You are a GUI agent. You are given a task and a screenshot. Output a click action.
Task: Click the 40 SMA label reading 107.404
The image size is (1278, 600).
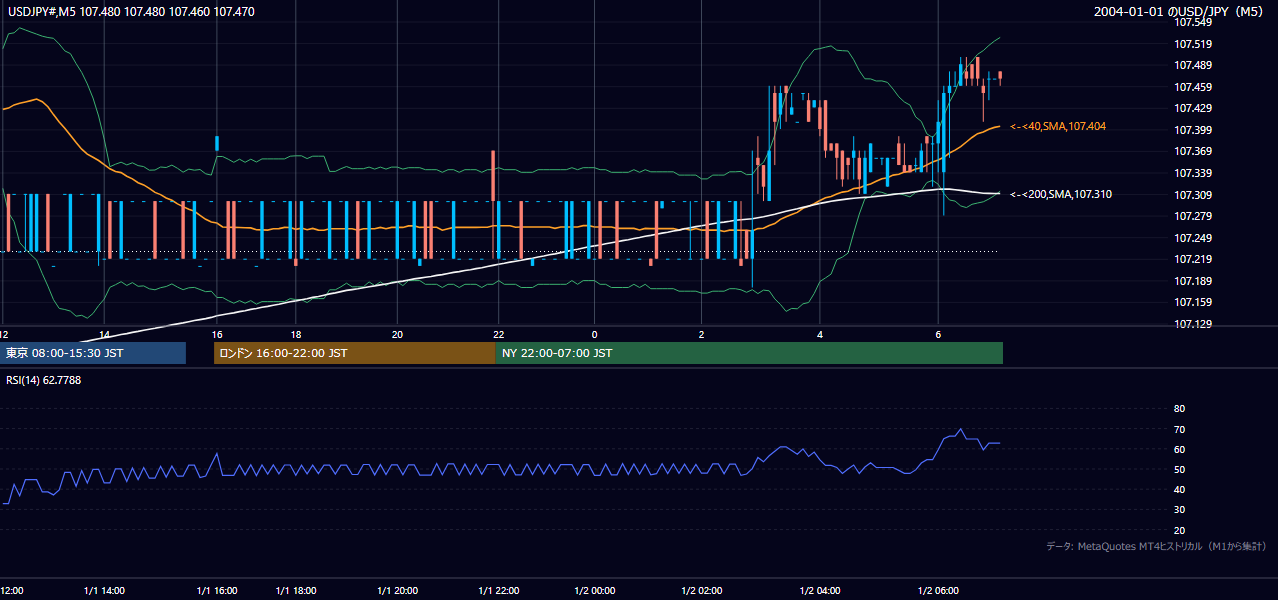[x=1057, y=126]
